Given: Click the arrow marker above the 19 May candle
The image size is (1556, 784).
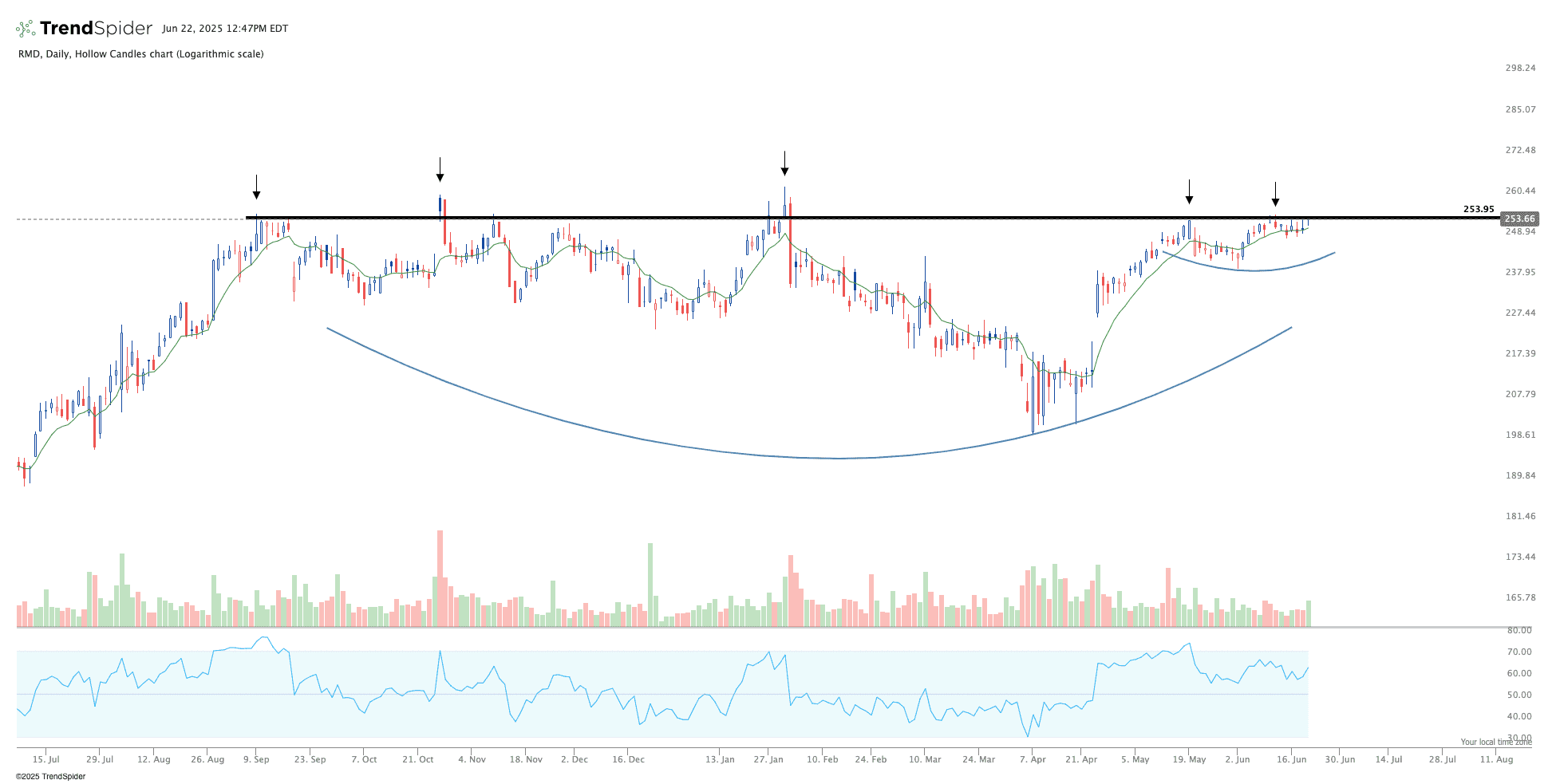Looking at the screenshot, I should tap(1189, 192).
